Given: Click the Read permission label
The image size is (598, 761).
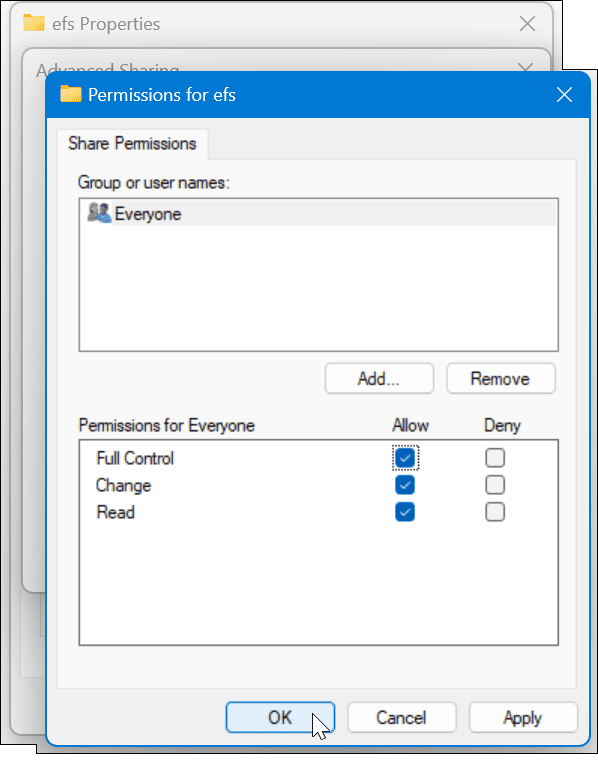Looking at the screenshot, I should [116, 512].
